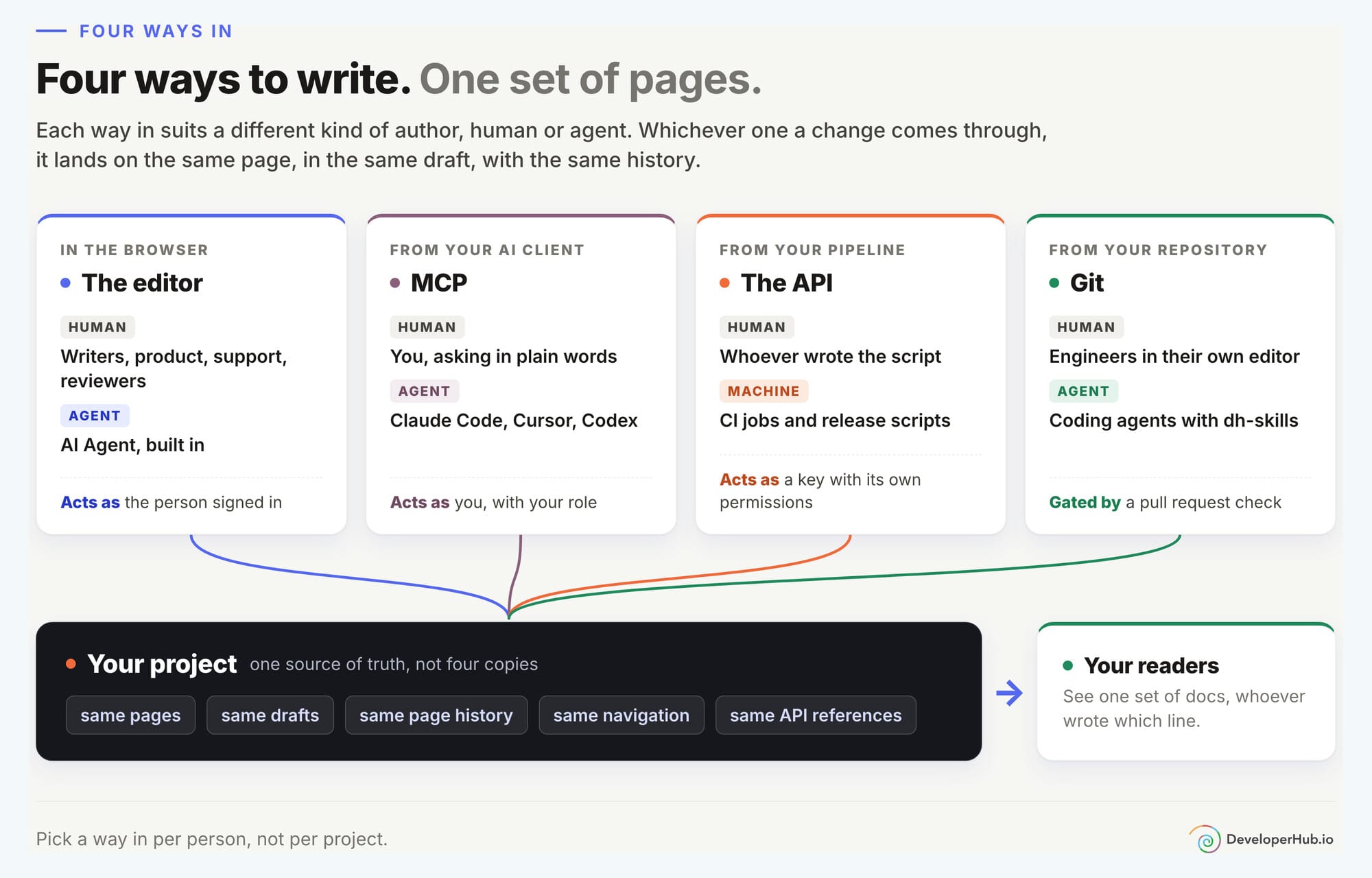
Task: Click 'Acts as the person signed in'
Action: pos(171,502)
